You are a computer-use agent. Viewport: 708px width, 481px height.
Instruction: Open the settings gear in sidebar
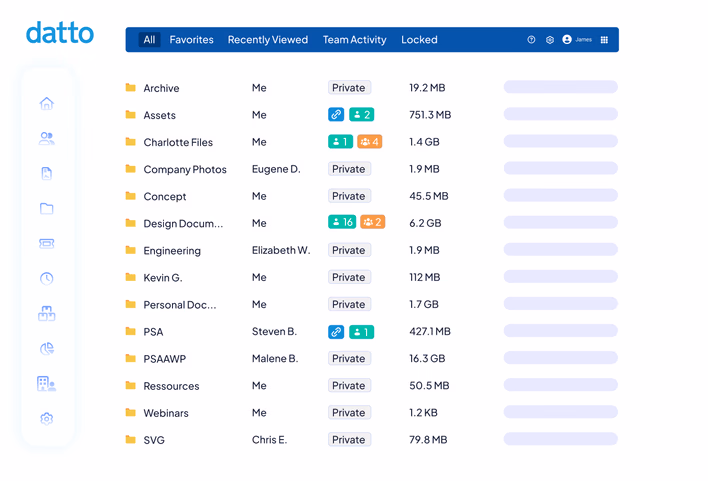pyautogui.click(x=47, y=419)
